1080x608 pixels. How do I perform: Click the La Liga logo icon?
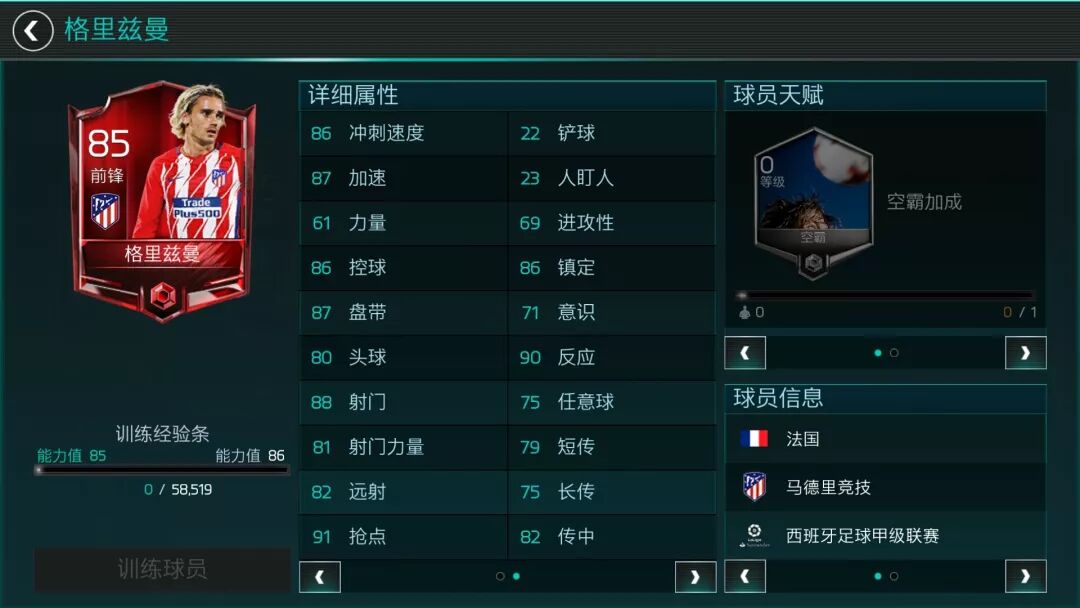tap(754, 535)
